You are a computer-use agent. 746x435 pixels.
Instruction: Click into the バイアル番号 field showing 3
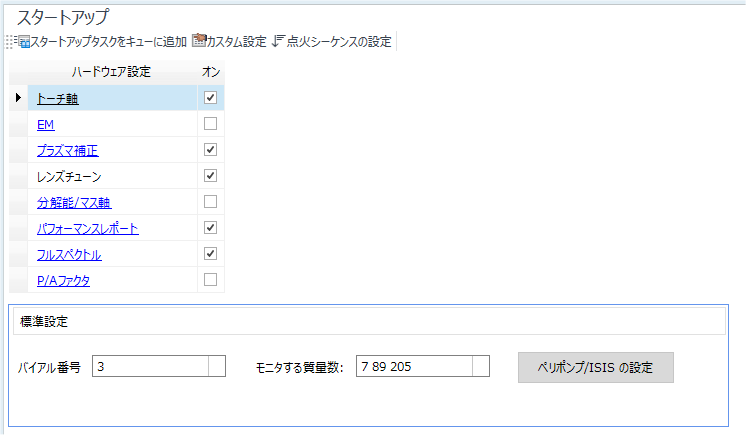[150, 366]
